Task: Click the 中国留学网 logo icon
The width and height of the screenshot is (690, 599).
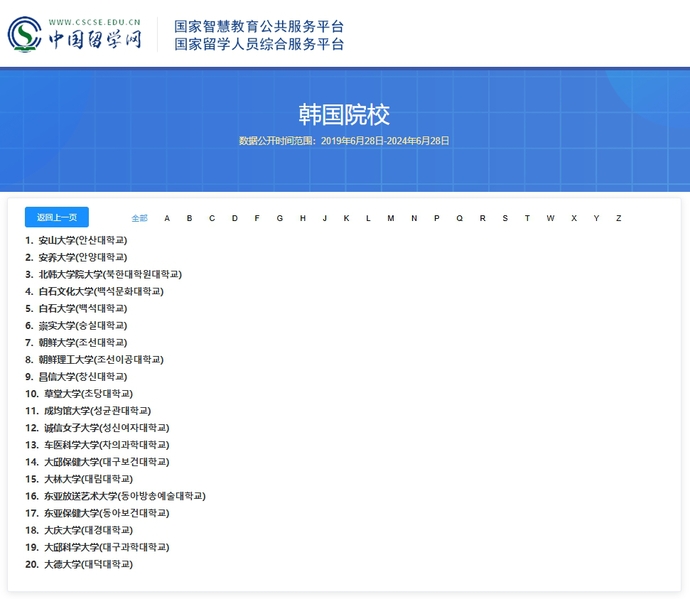Action: [x=25, y=35]
